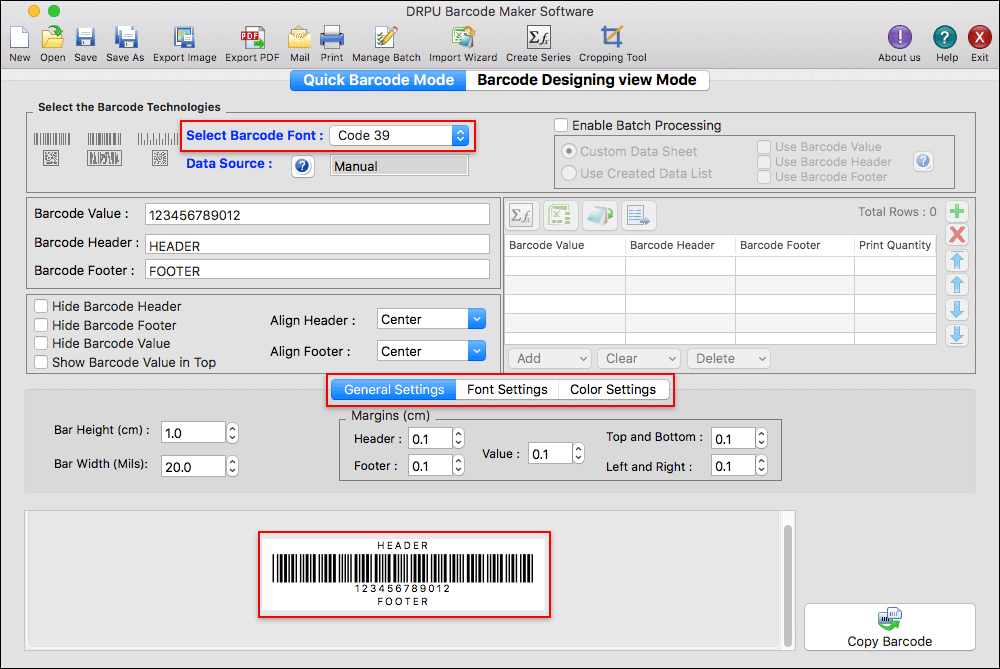Click the Bar Height stepper

click(233, 433)
